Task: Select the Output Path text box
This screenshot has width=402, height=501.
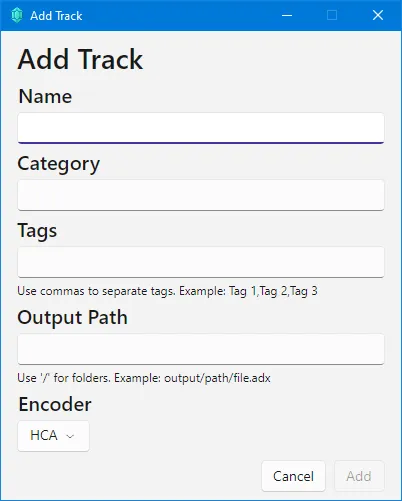Action: click(201, 349)
